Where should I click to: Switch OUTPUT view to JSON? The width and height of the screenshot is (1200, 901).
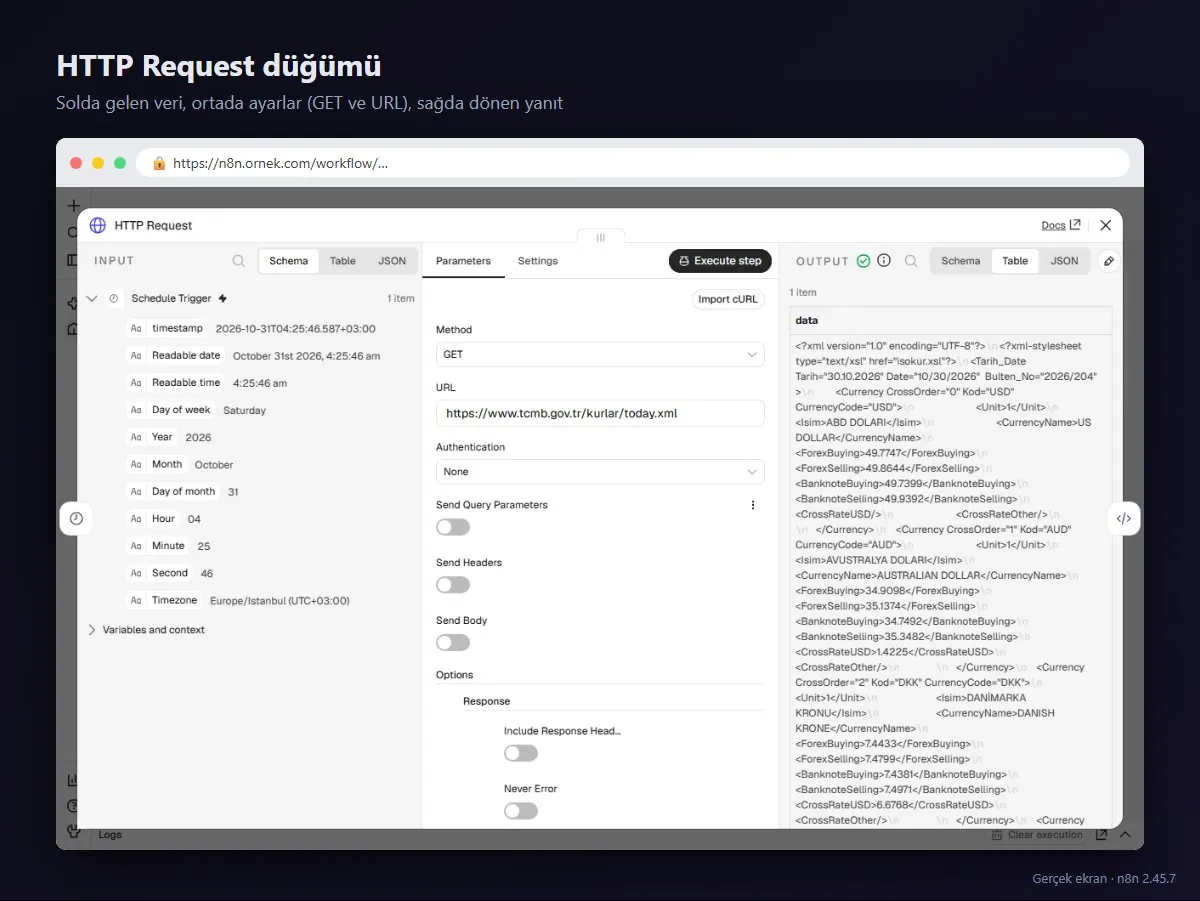[x=1064, y=261]
